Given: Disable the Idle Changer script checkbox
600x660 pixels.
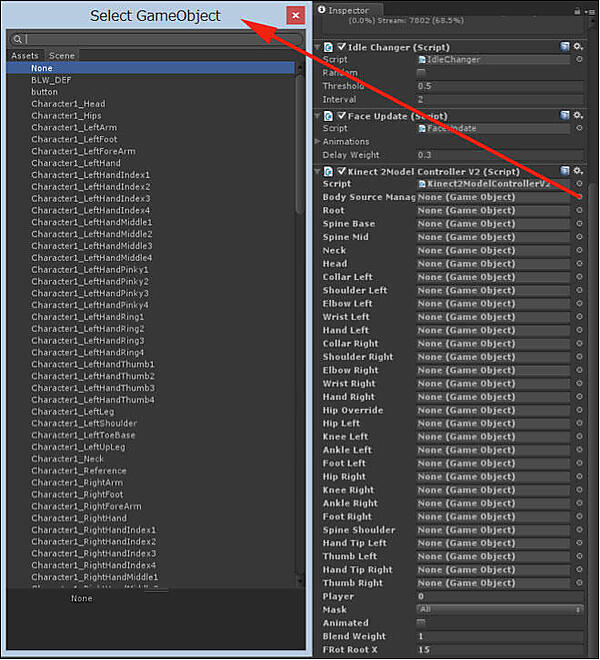Looking at the screenshot, I should point(343,47).
